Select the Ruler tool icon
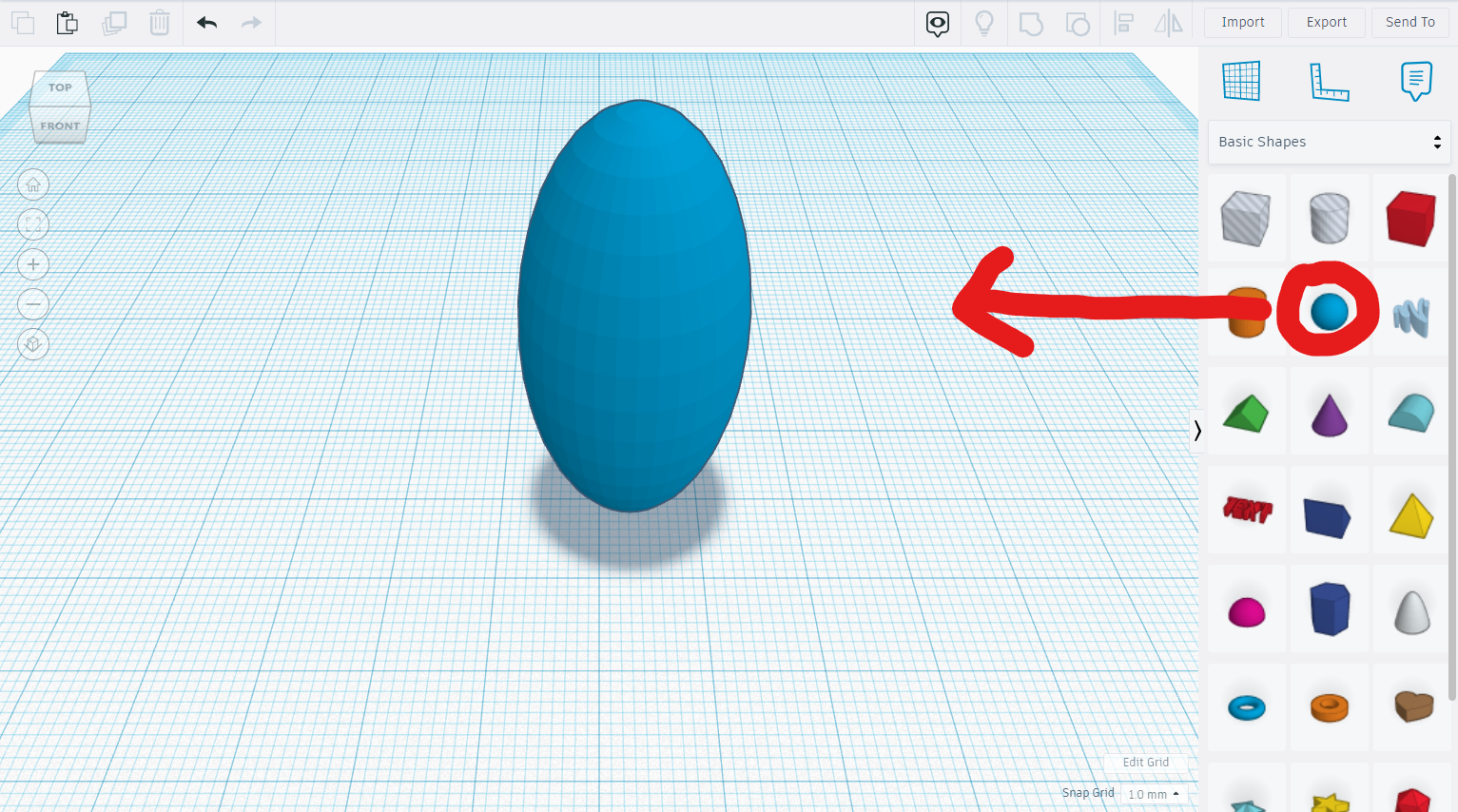Image resolution: width=1458 pixels, height=812 pixels. click(1329, 81)
